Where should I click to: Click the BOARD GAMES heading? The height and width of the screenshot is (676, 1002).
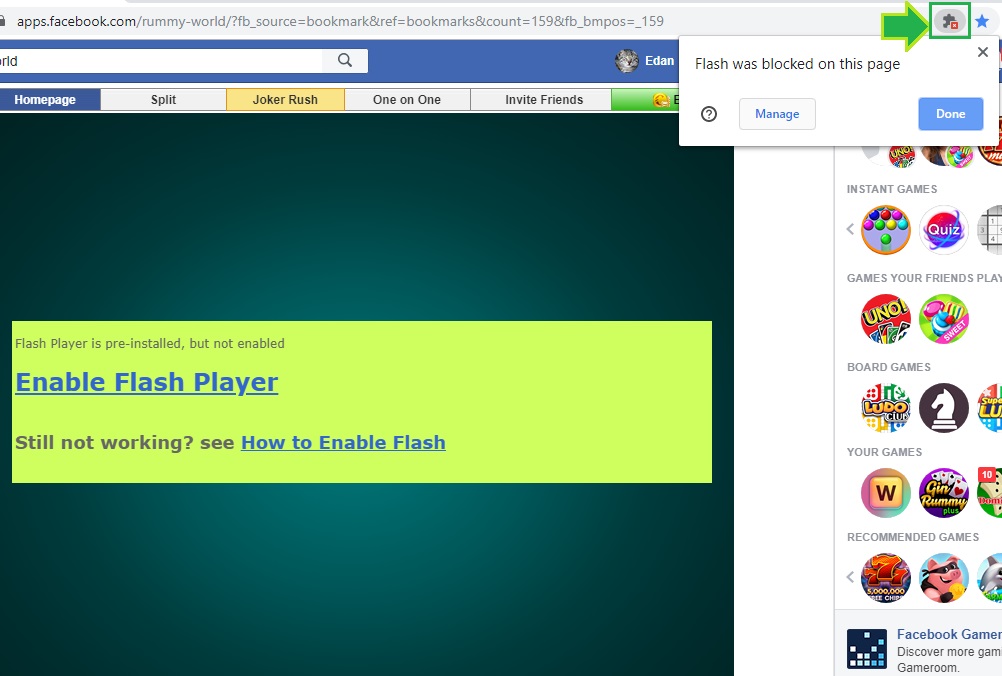(888, 367)
